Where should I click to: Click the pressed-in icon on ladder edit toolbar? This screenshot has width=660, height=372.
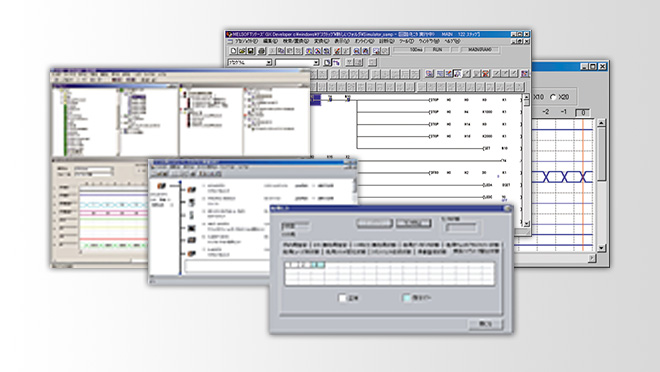[458, 74]
